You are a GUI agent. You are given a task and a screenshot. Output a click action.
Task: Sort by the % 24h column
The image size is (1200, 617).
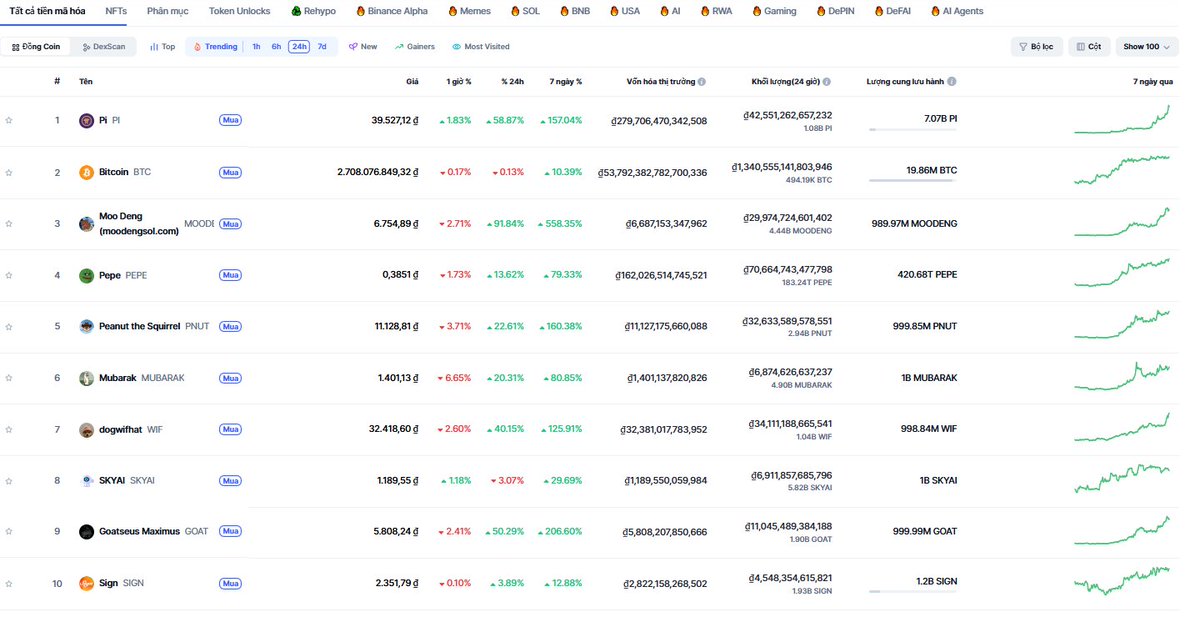tap(512, 82)
